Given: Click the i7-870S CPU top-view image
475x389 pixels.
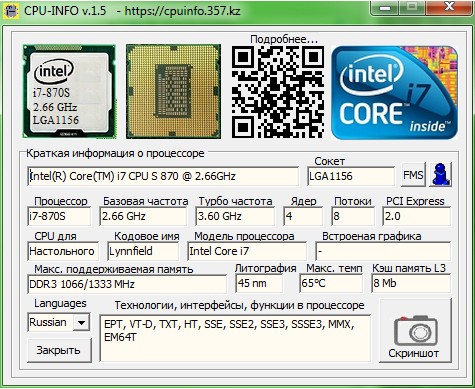Looking at the screenshot, I should pos(69,91).
